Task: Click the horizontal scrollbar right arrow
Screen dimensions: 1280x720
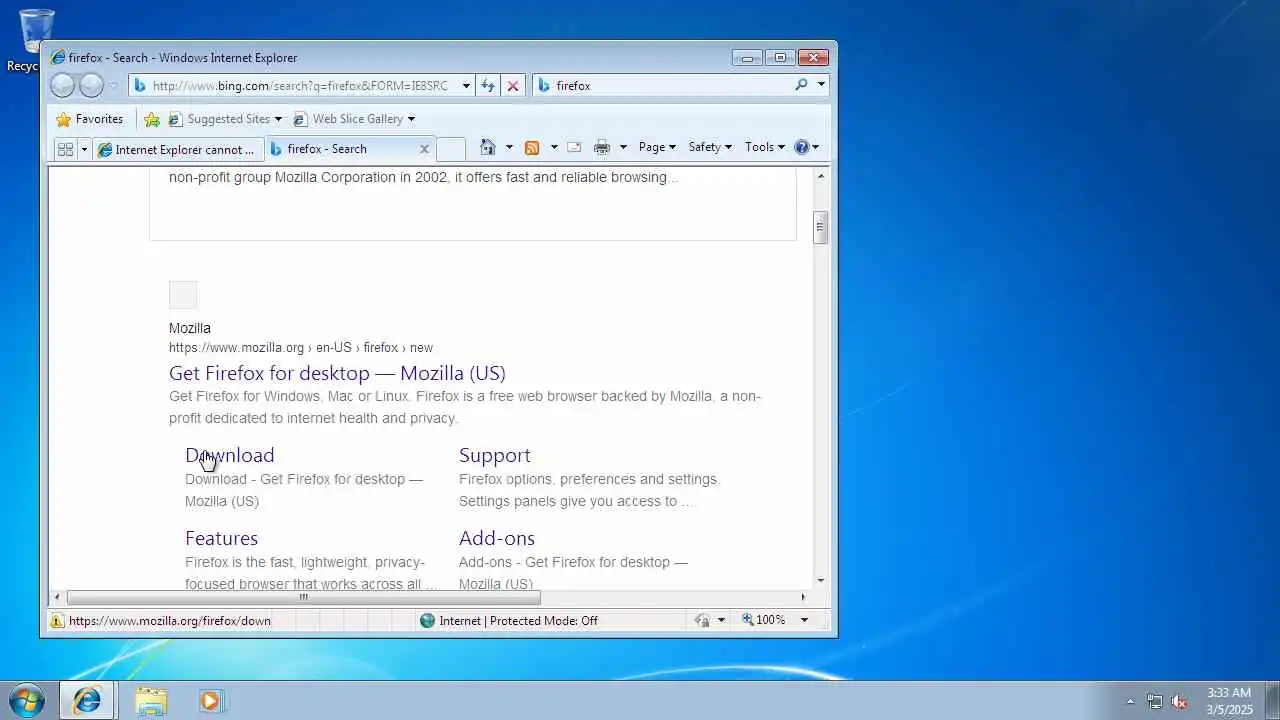Action: point(803,597)
